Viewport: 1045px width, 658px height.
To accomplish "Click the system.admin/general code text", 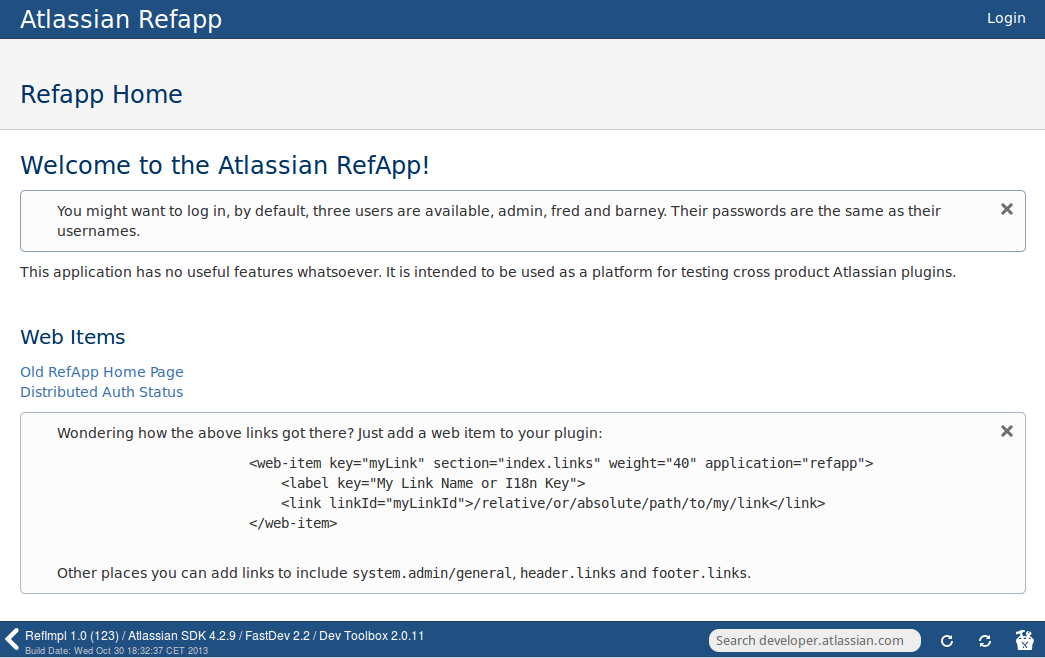I will [433, 573].
